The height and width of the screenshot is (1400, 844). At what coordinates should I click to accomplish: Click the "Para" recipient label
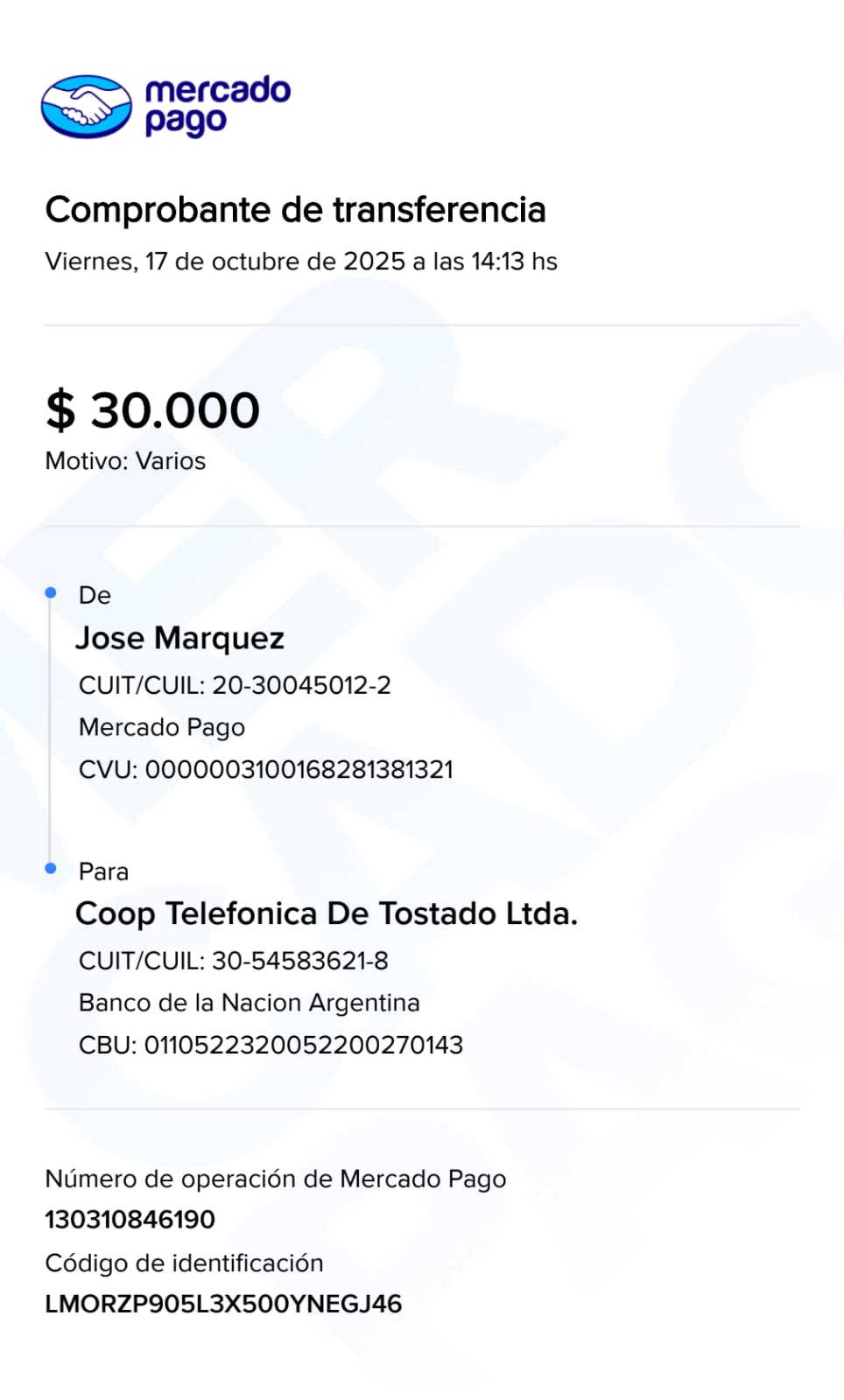tap(103, 871)
